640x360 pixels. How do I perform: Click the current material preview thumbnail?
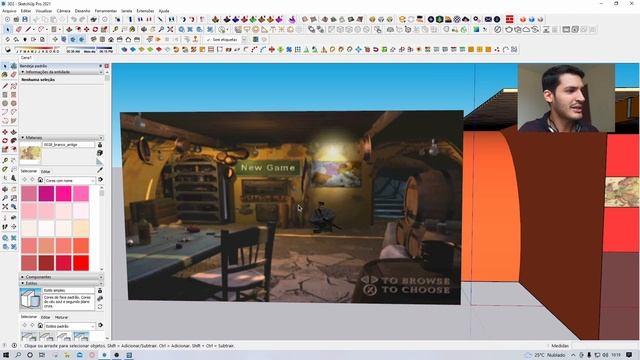(x=30, y=153)
